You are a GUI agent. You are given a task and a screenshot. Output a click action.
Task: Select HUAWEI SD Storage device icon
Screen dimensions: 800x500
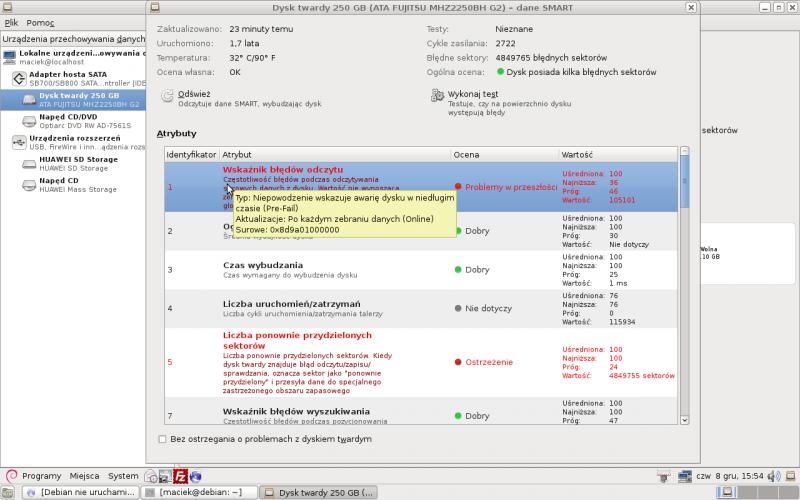pos(29,163)
